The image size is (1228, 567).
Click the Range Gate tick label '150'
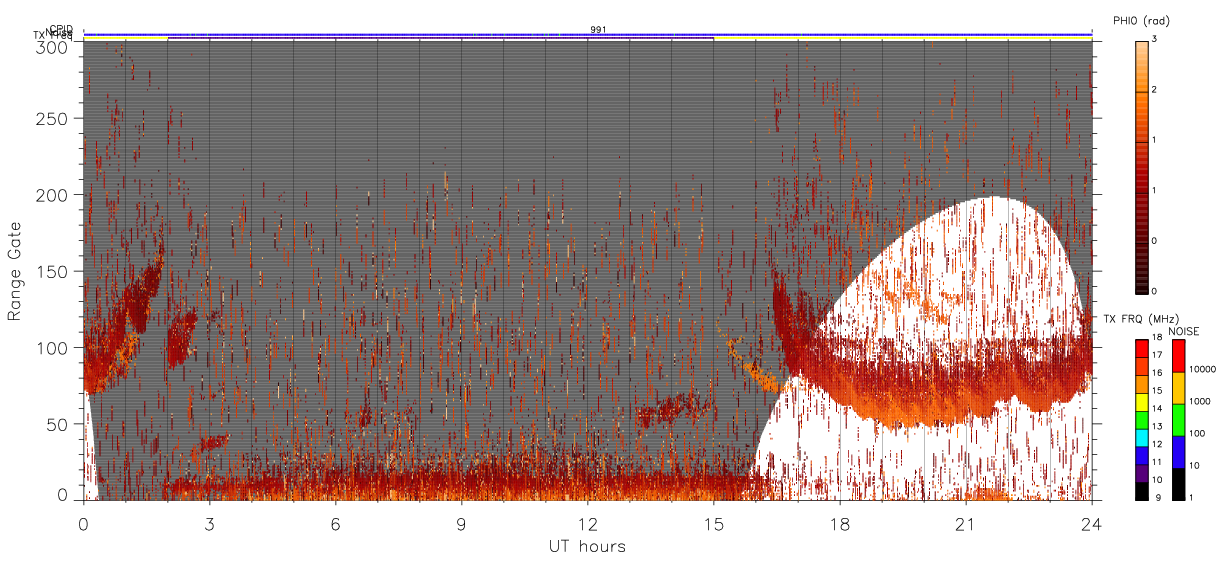click(x=55, y=272)
